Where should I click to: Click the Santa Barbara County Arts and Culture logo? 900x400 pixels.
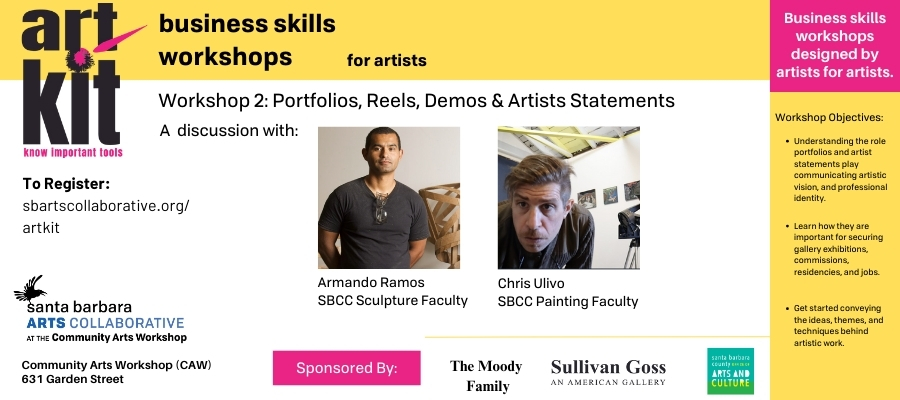730,371
